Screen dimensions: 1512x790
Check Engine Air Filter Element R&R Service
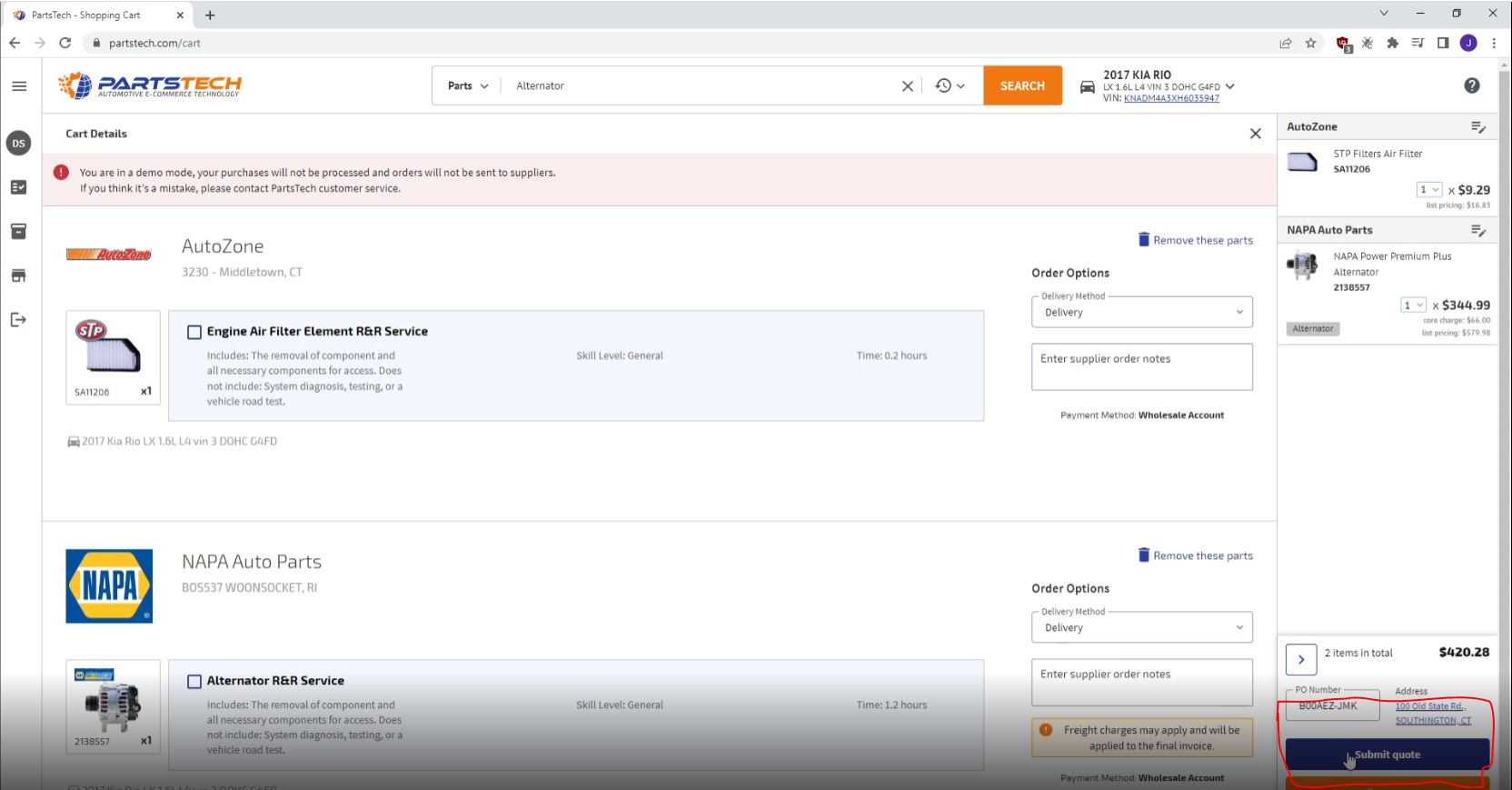(194, 332)
